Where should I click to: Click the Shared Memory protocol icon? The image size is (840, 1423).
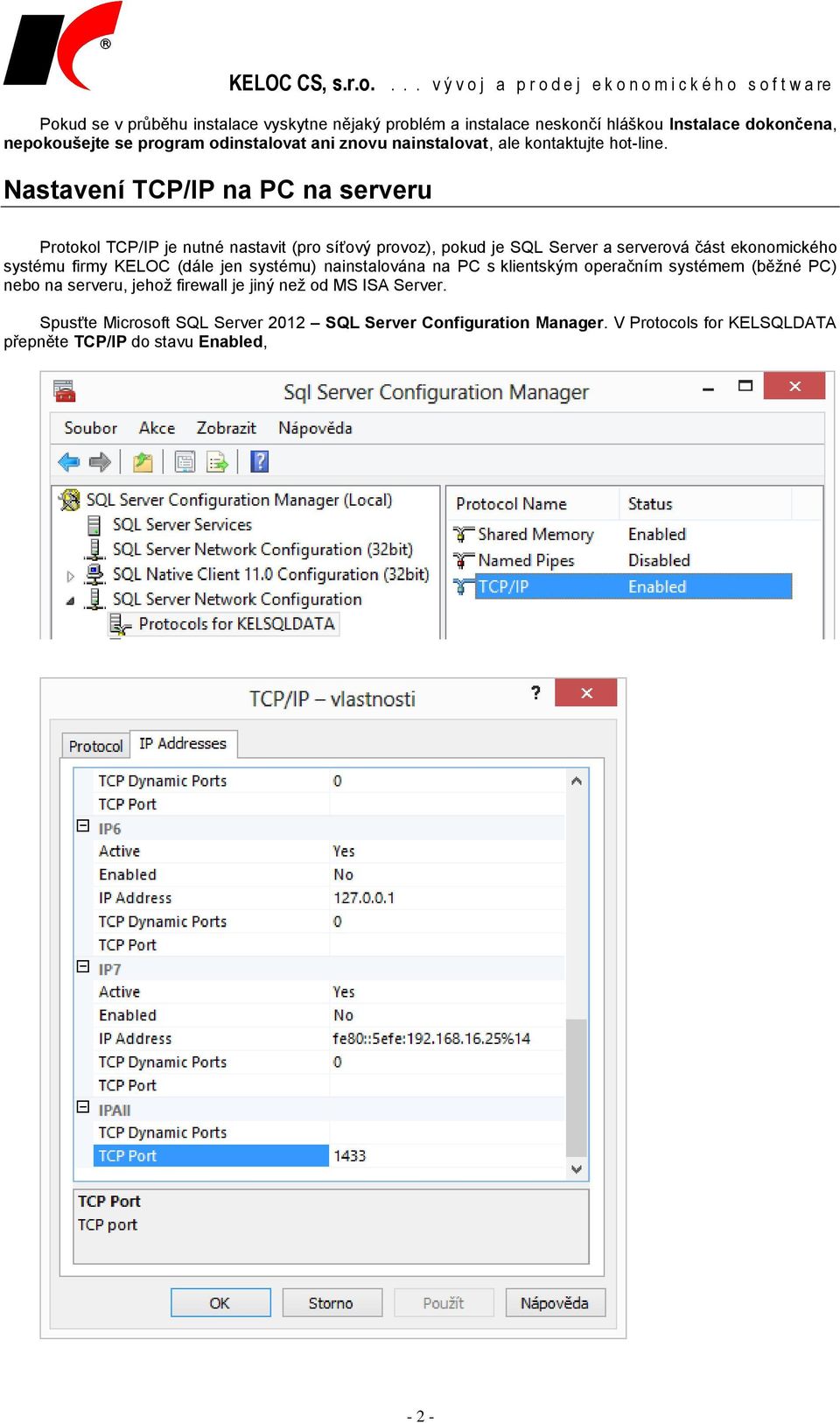tap(464, 534)
